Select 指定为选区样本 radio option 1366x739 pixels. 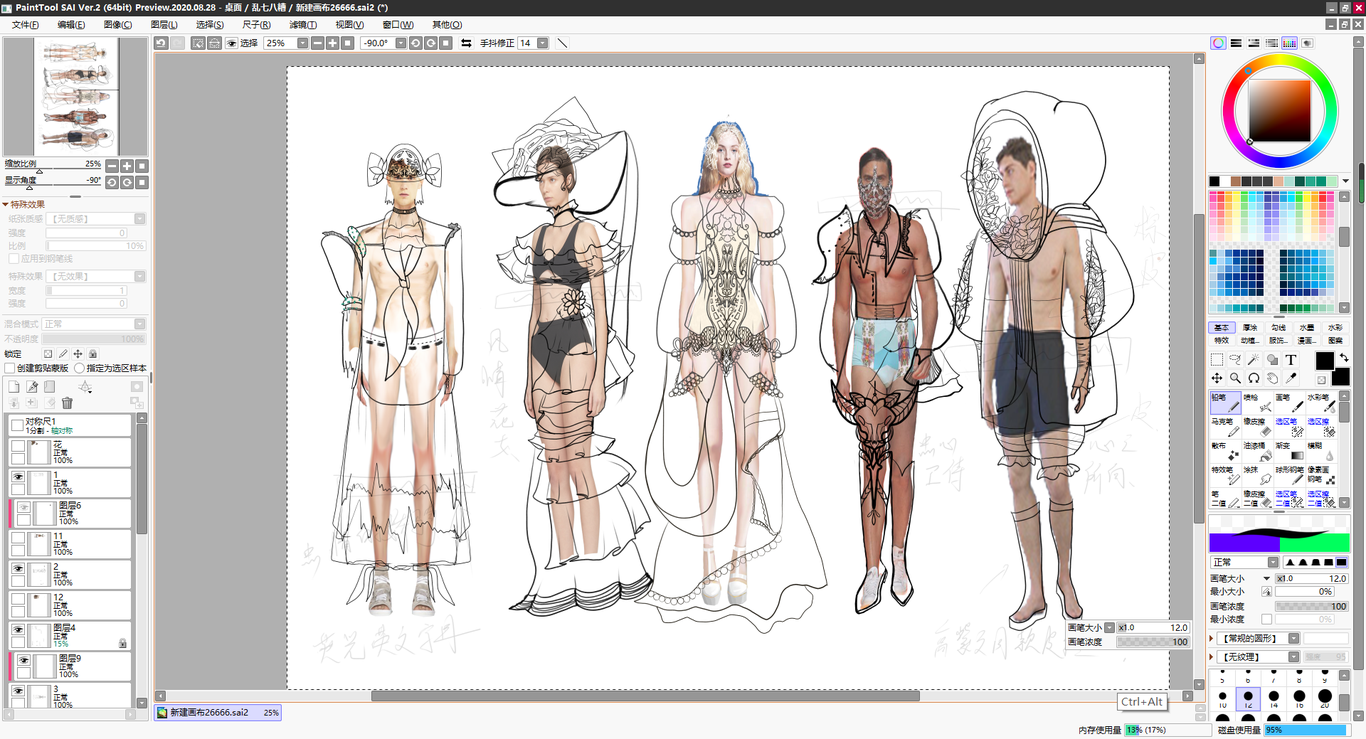[x=78, y=368]
